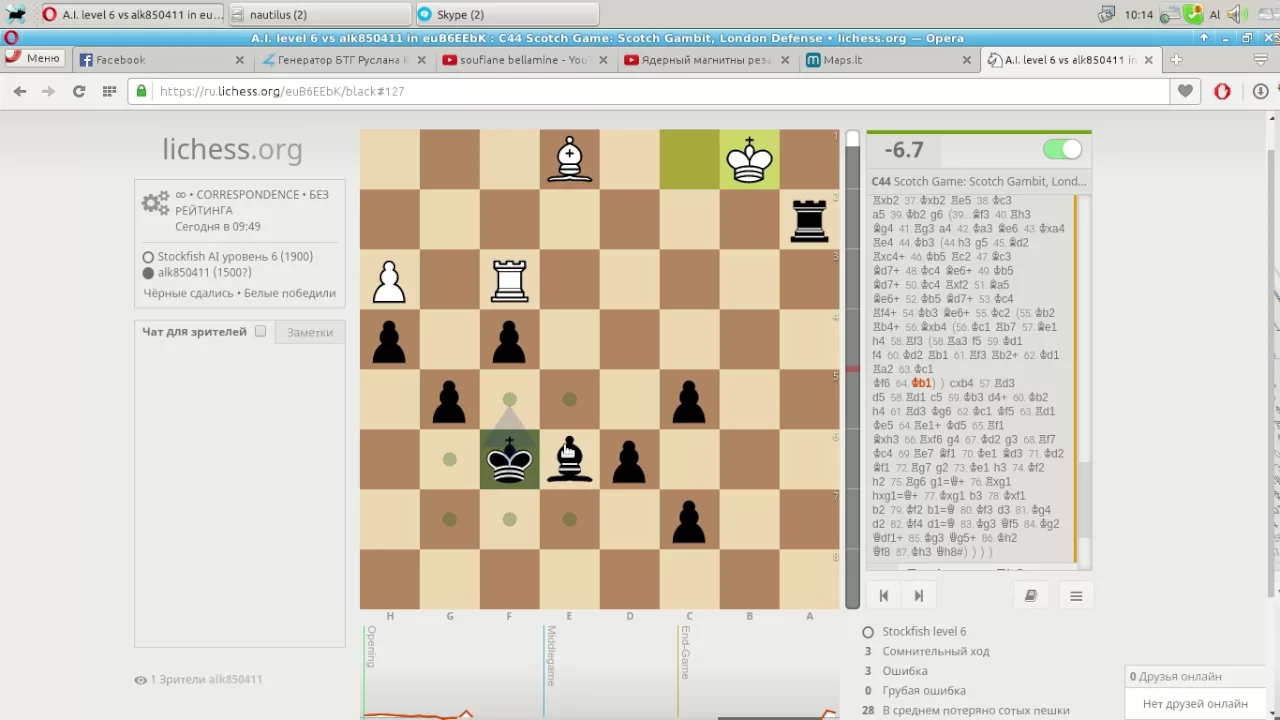
Task: Select the black rook on file A
Action: 809,220
